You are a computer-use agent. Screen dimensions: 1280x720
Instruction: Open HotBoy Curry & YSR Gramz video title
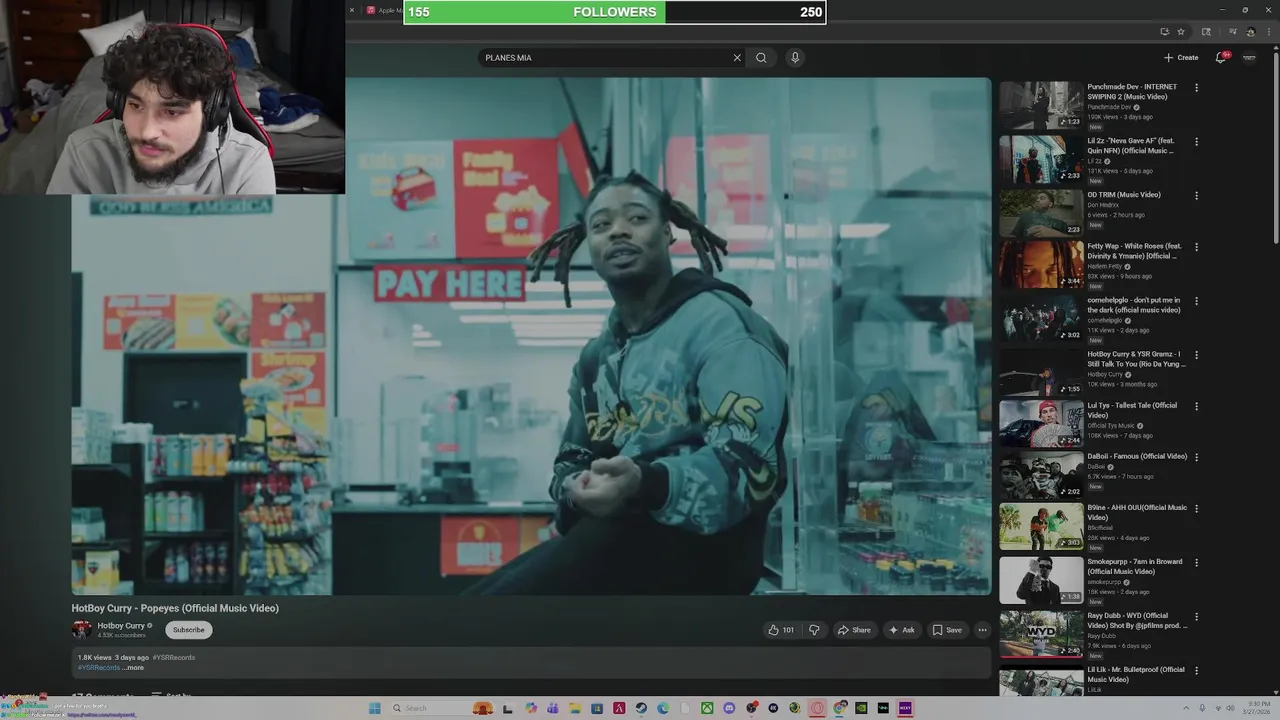[x=1137, y=359]
